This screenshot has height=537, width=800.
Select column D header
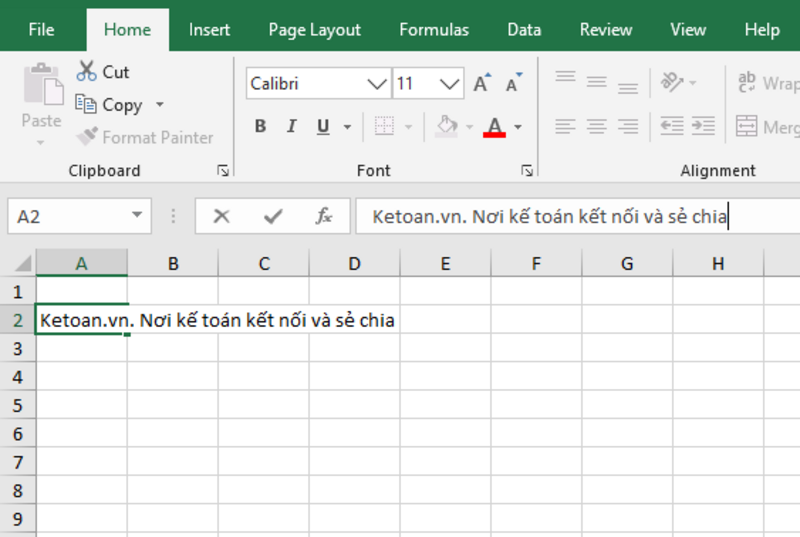[354, 264]
